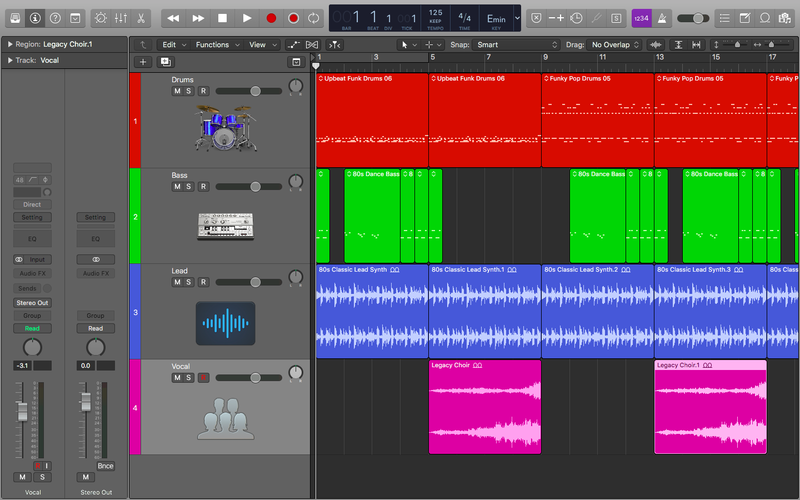Open the Mixer from the toolbar
The height and width of the screenshot is (500, 800).
coord(121,18)
